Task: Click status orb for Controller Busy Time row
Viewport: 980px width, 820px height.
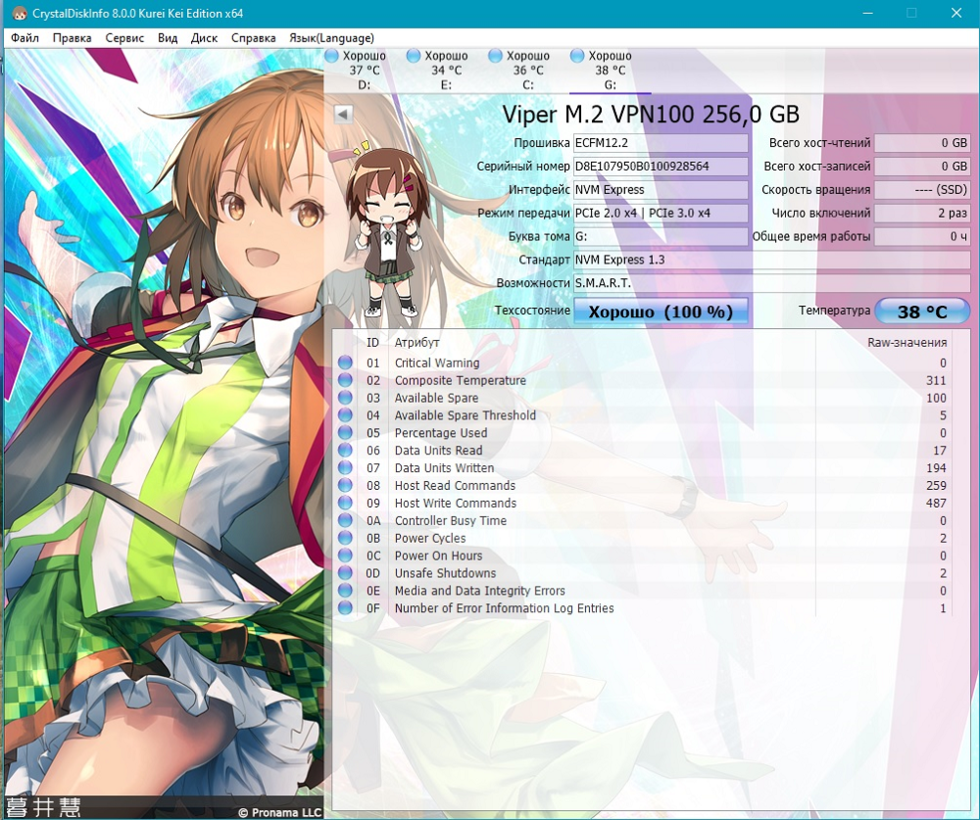Action: coord(345,520)
